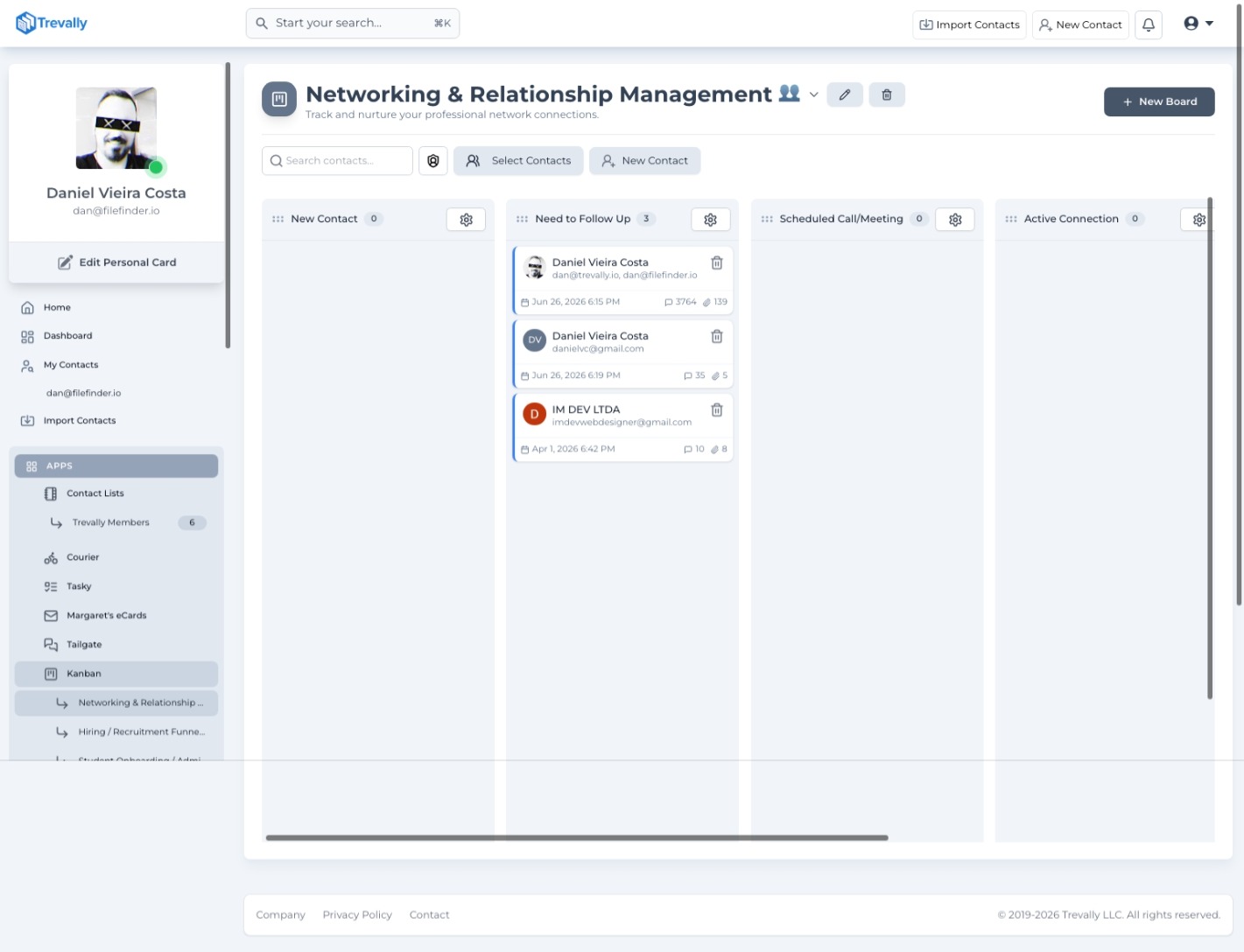
Task: Open the Tasky app
Action: (x=79, y=587)
